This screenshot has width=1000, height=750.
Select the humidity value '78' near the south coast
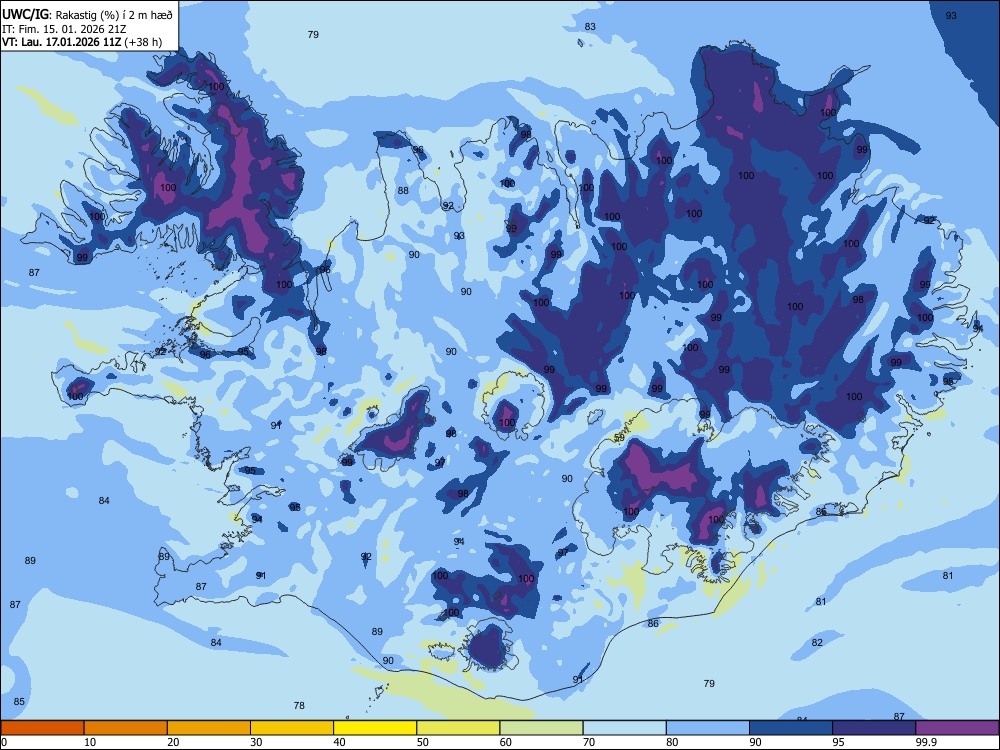click(299, 705)
